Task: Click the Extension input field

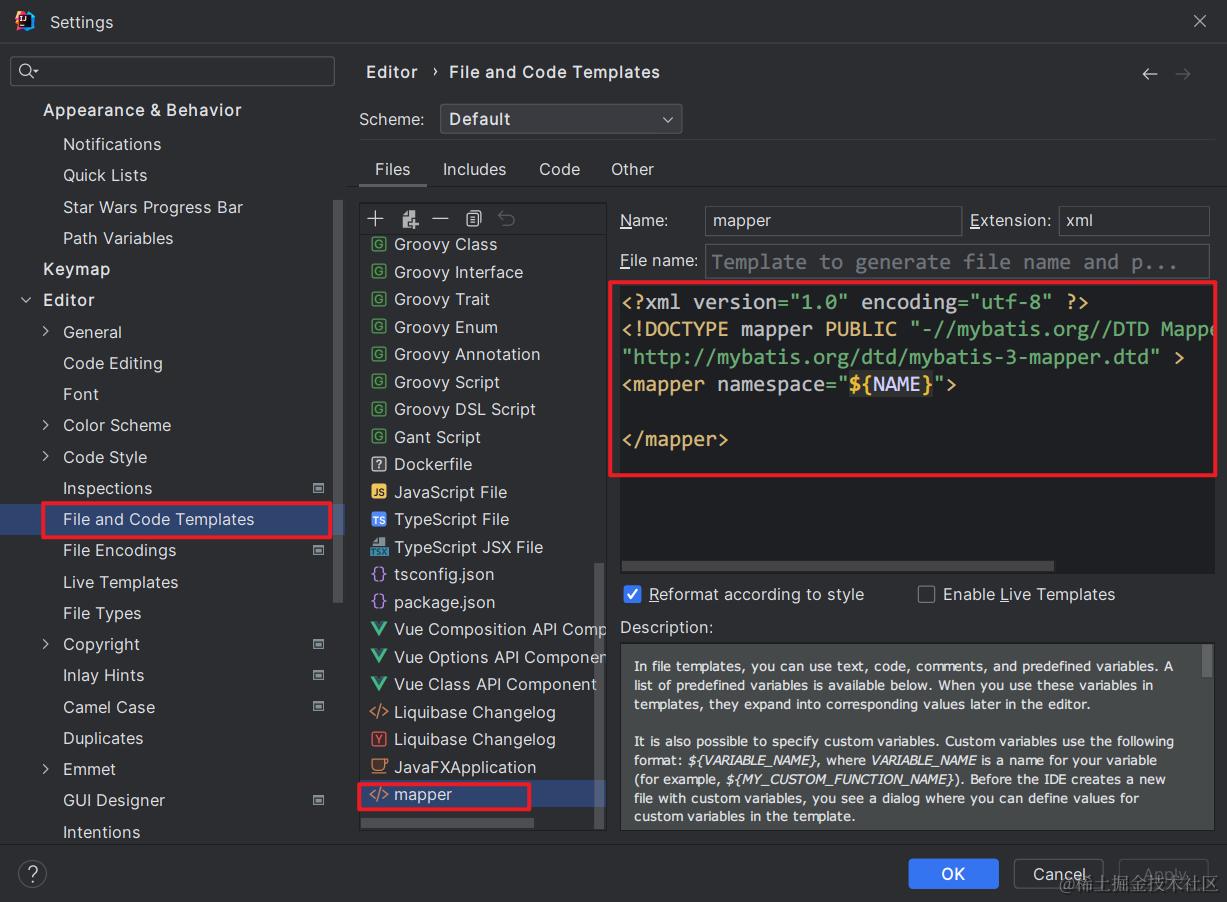Action: coord(1134,221)
